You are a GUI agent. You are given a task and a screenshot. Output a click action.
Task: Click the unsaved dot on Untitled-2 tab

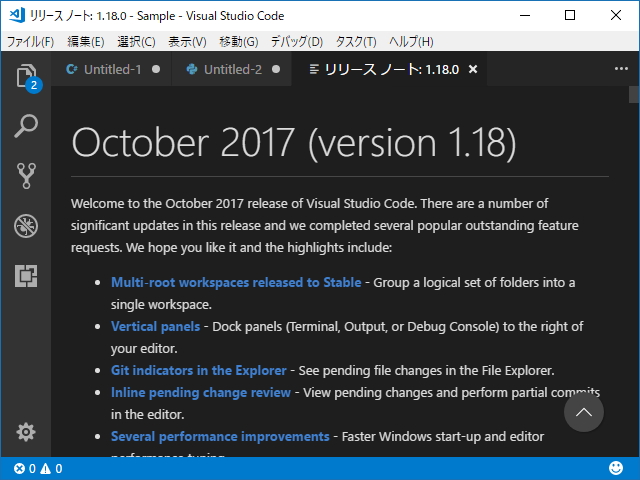276,69
